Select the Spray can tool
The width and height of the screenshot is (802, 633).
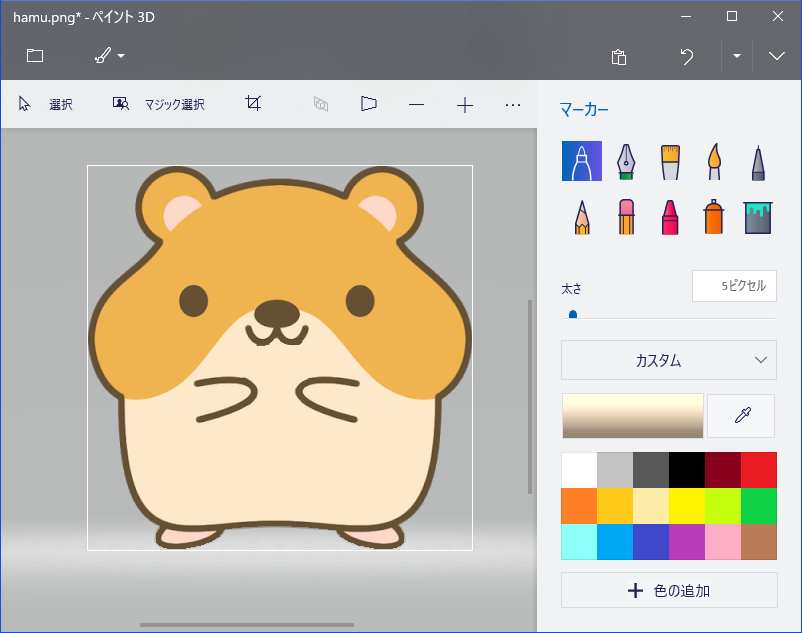[x=714, y=217]
